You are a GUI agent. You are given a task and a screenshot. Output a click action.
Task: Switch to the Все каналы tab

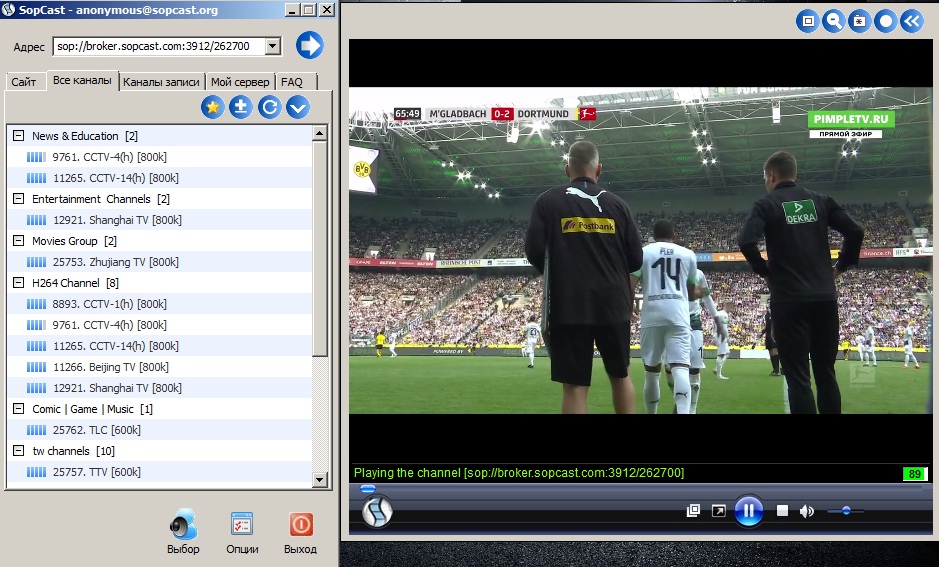click(x=82, y=80)
